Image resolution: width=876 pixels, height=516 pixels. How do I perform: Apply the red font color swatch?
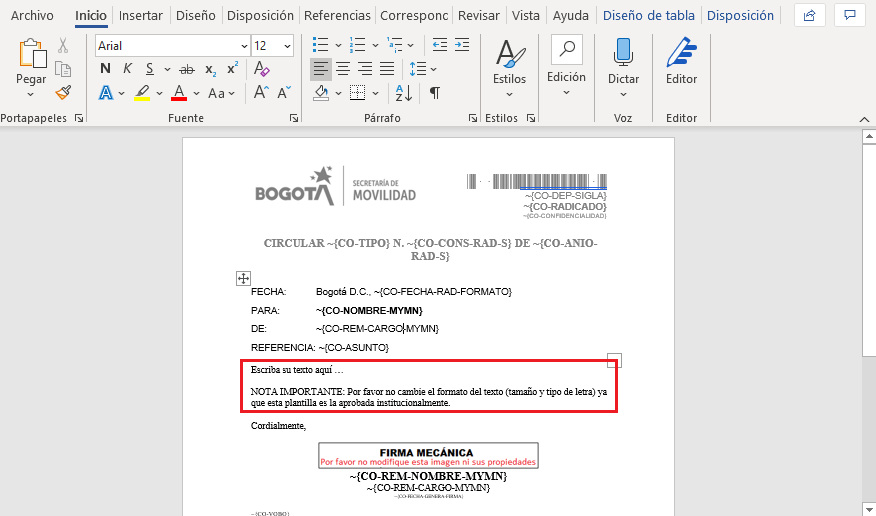click(179, 93)
